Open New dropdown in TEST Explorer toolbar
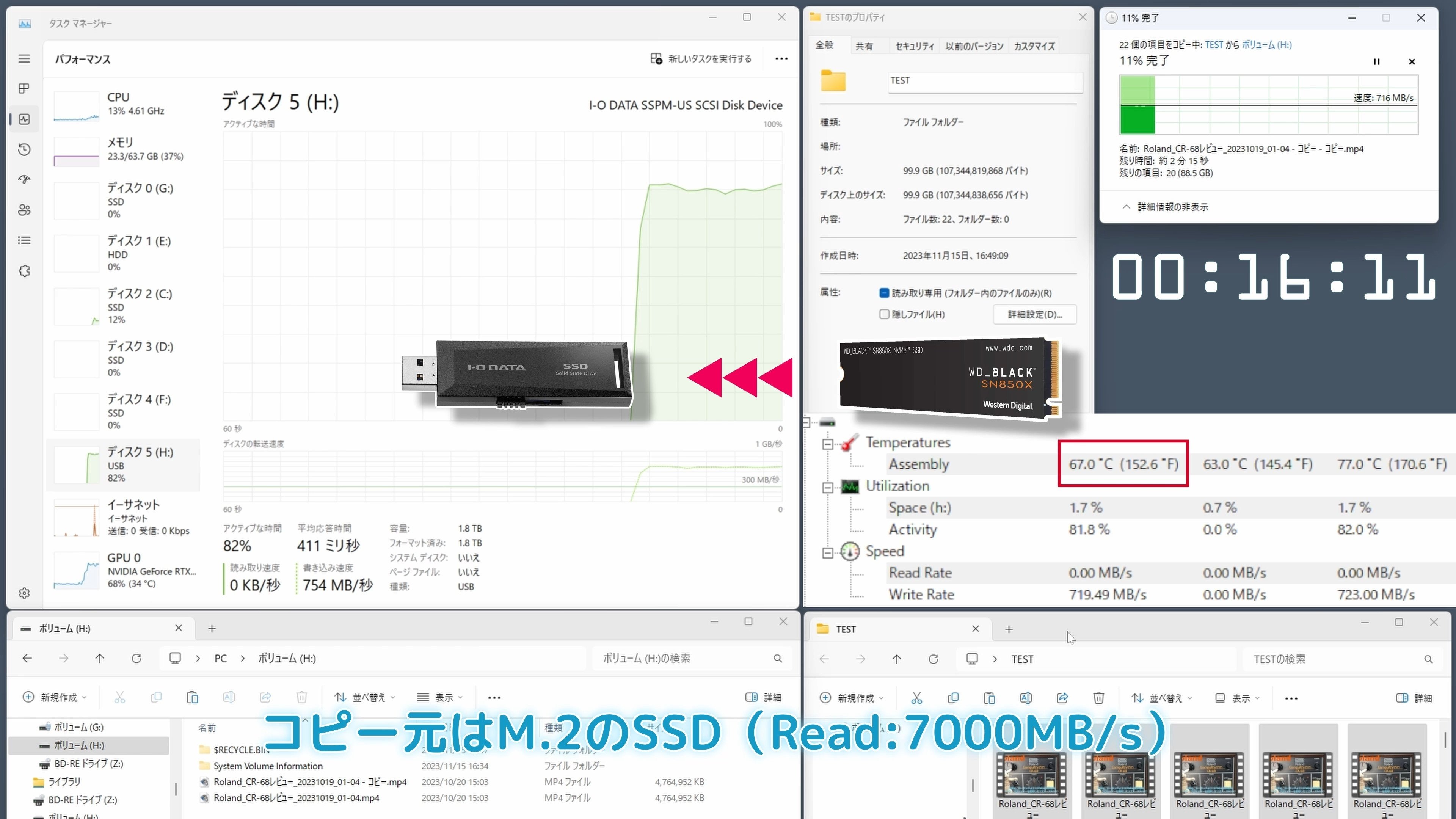This screenshot has width=1456, height=819. pyautogui.click(x=852, y=698)
